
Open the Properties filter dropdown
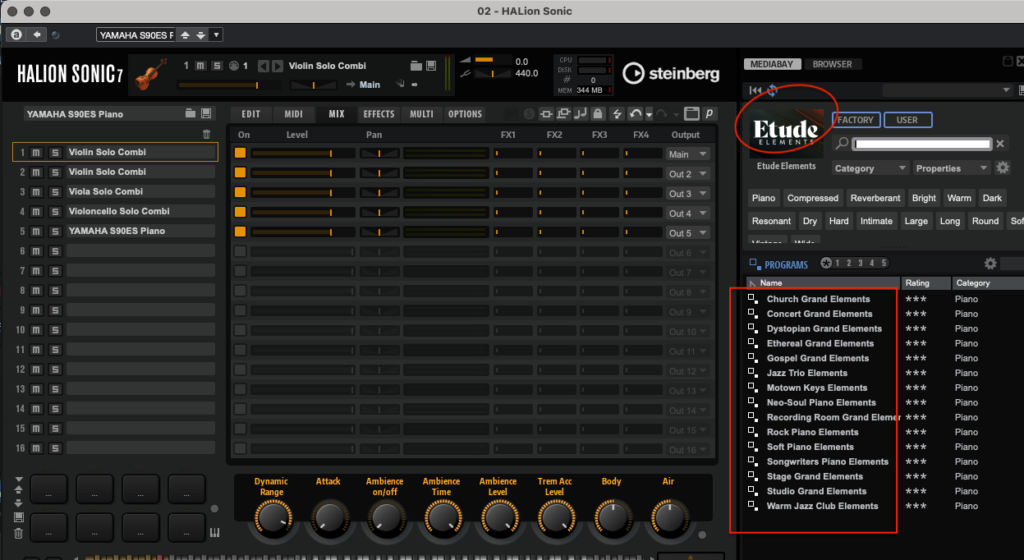pos(950,168)
